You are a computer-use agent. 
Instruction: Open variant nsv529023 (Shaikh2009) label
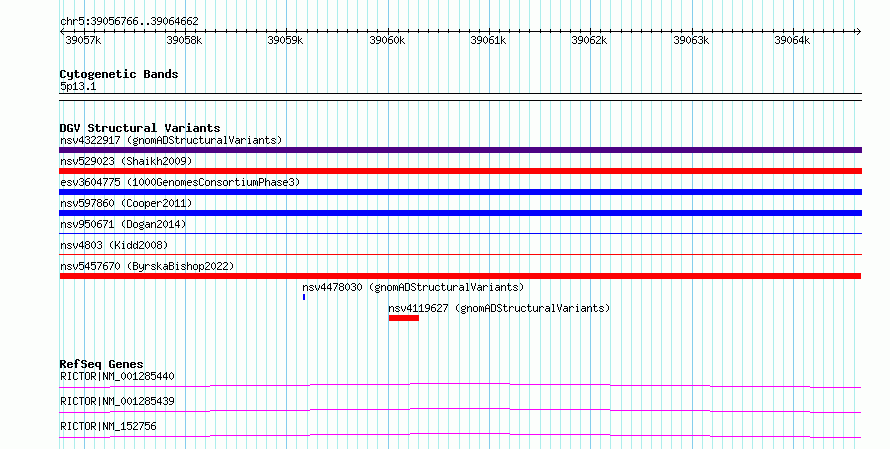point(126,161)
